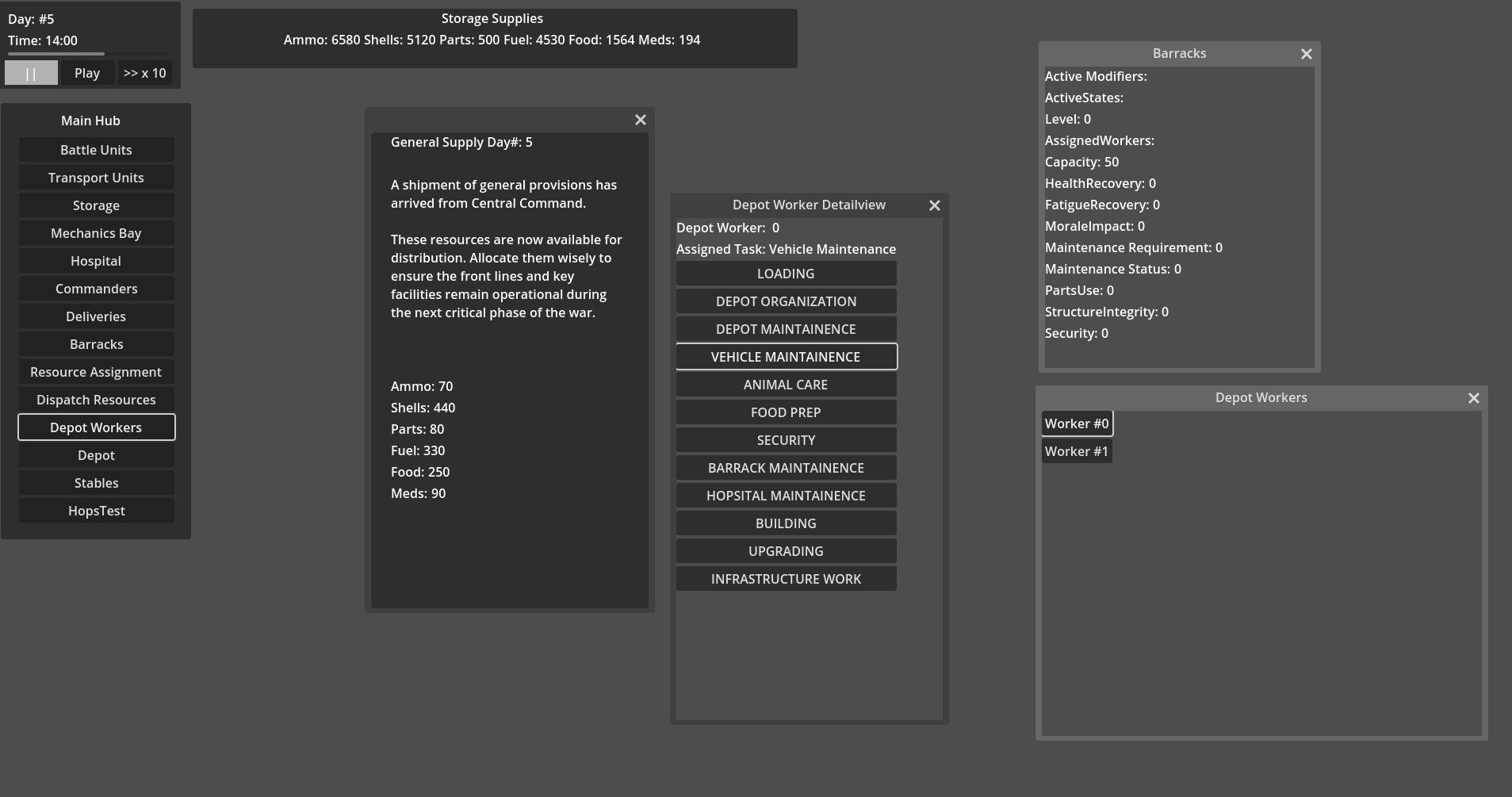The width and height of the screenshot is (1512, 797).
Task: Click the Day: #5 label
Action: pyautogui.click(x=31, y=19)
